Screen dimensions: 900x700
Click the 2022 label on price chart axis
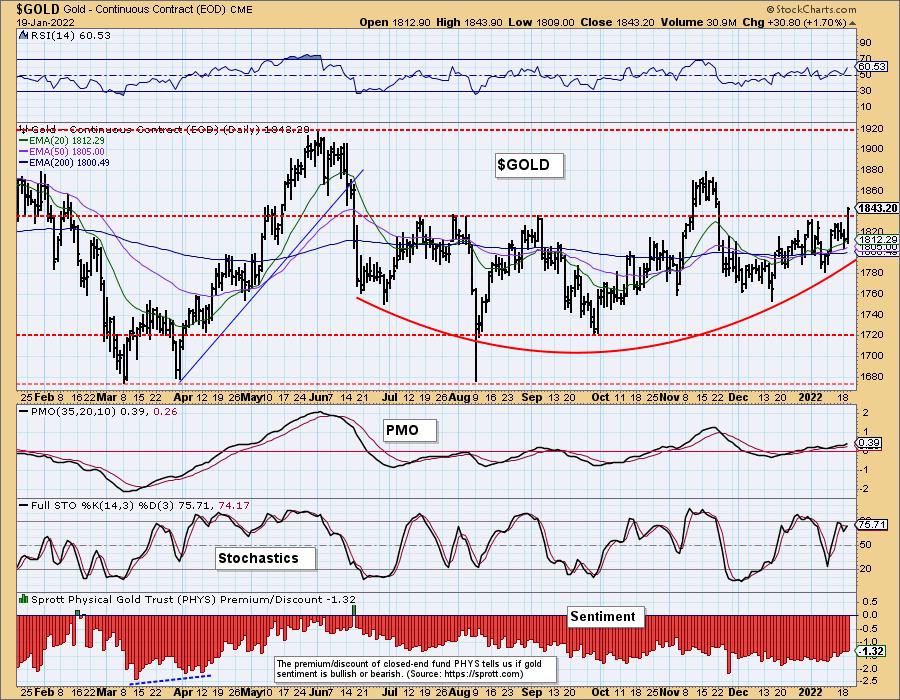click(x=810, y=397)
